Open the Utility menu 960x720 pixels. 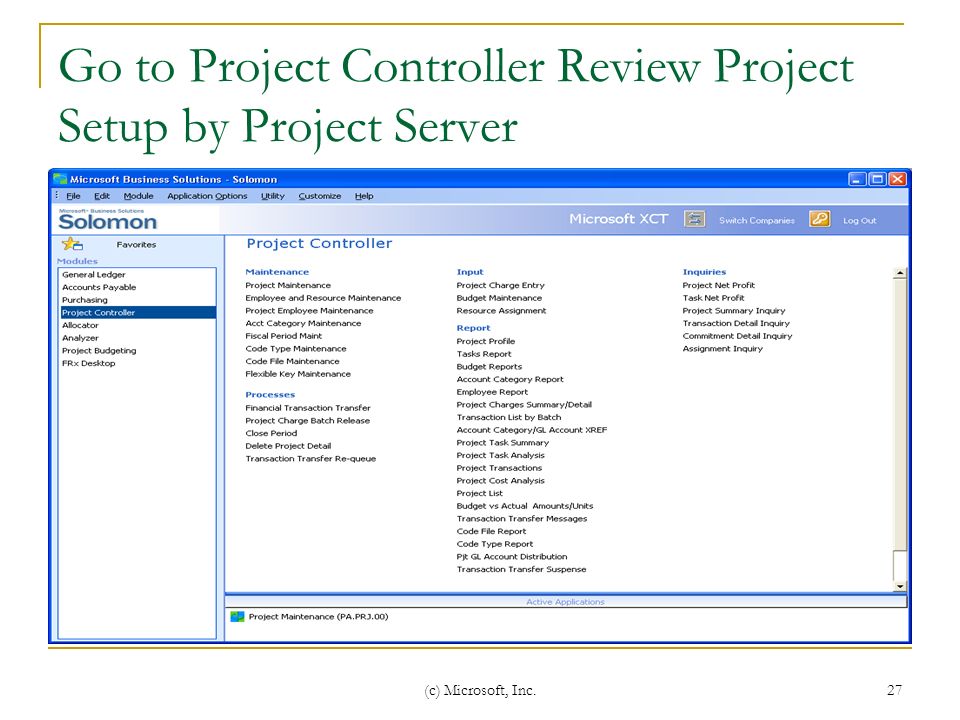click(272, 196)
